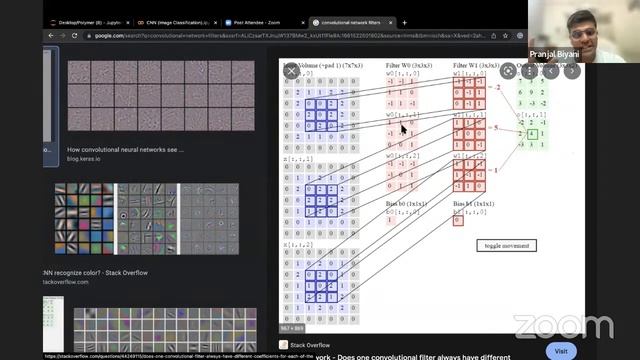This screenshot has height=360, width=640.
Task: Open the bottom row filter grid thumbnail
Action: click(165, 330)
